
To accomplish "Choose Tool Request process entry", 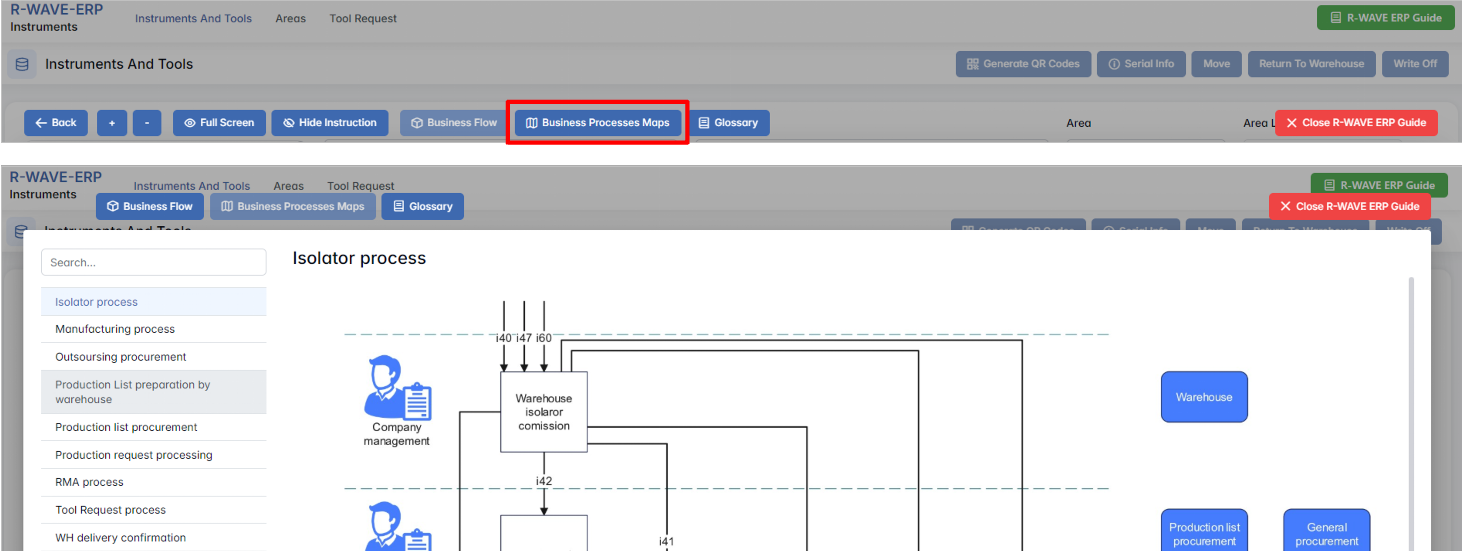I will 111,510.
